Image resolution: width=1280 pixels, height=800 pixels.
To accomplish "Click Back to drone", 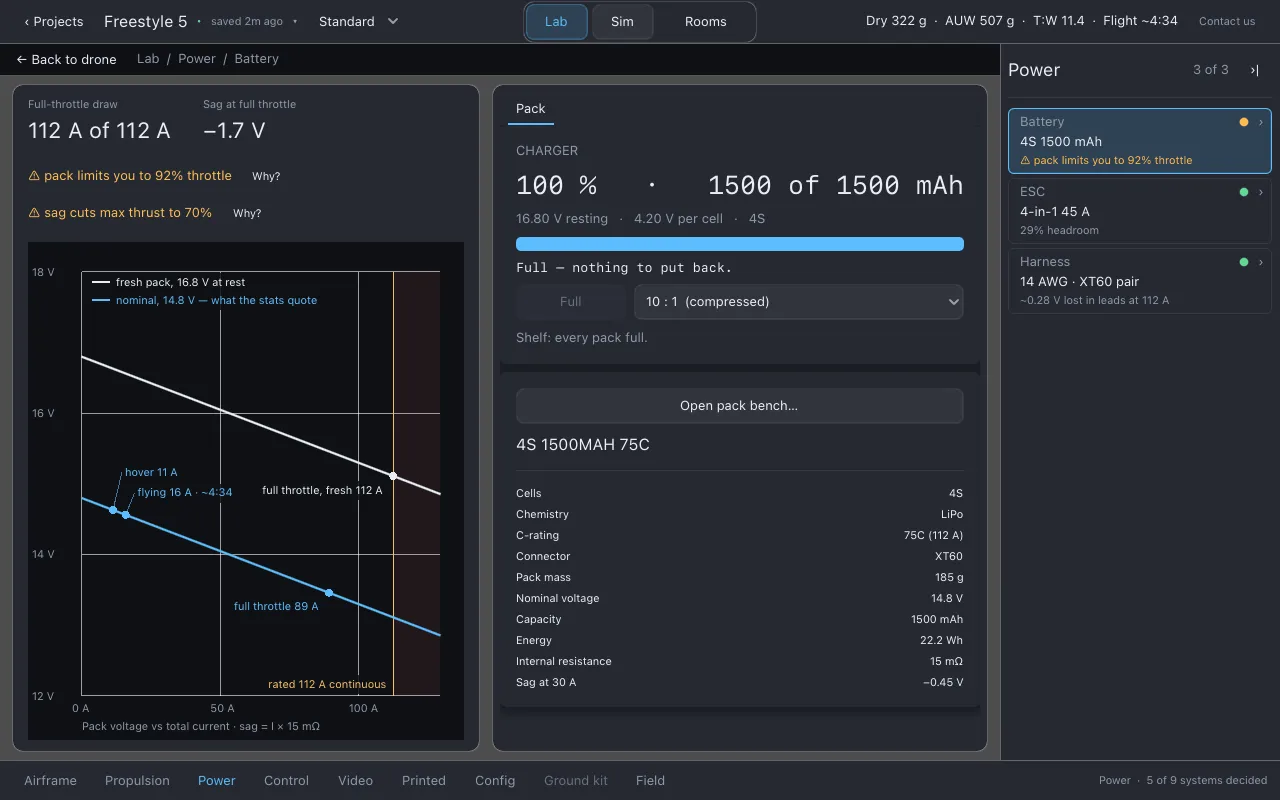I will pyautogui.click(x=66, y=59).
